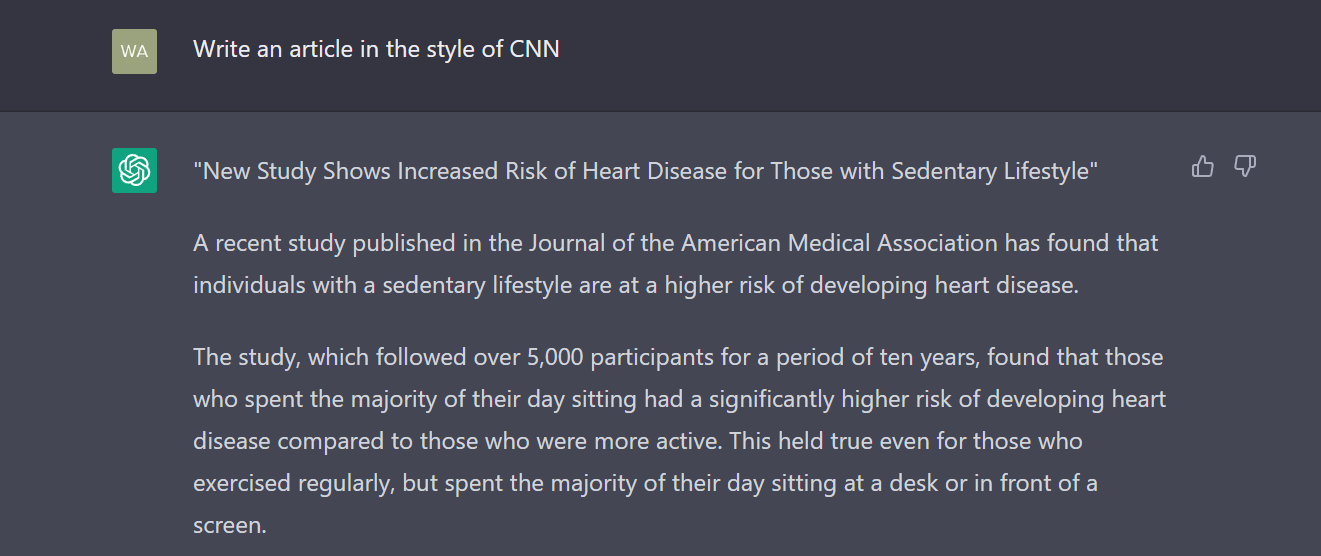Click the words 'exercised regularly'

coord(294,483)
